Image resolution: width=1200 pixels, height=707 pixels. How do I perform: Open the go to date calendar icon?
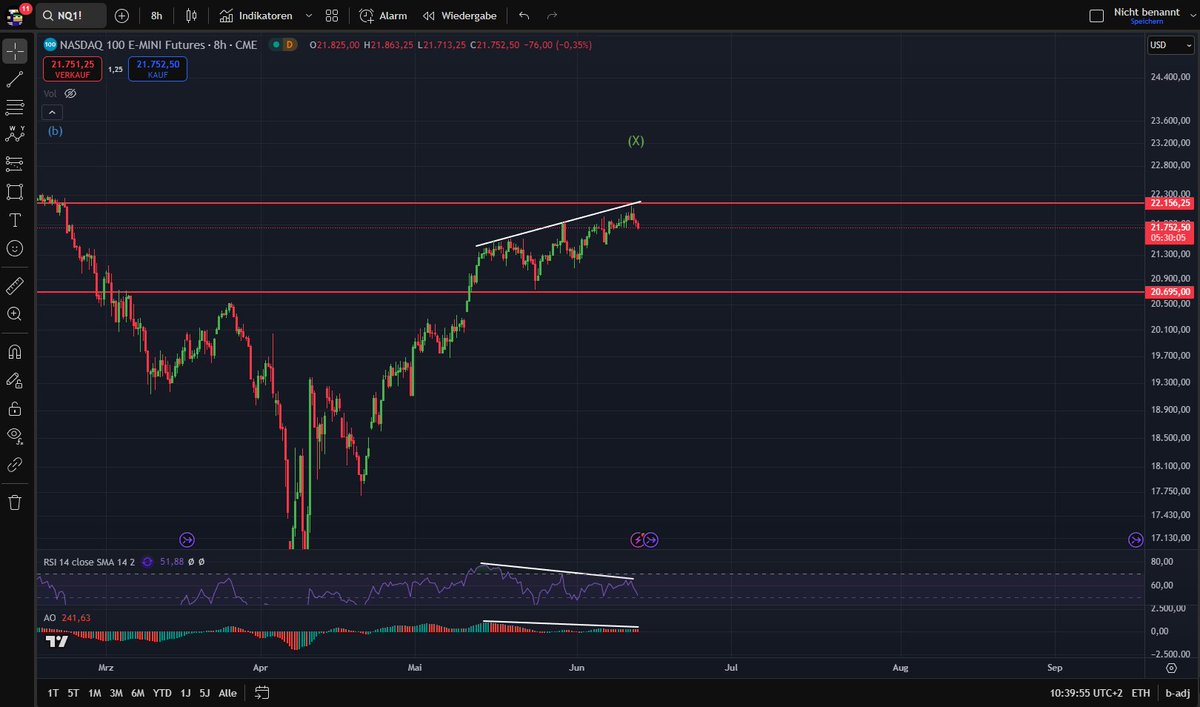tap(262, 692)
